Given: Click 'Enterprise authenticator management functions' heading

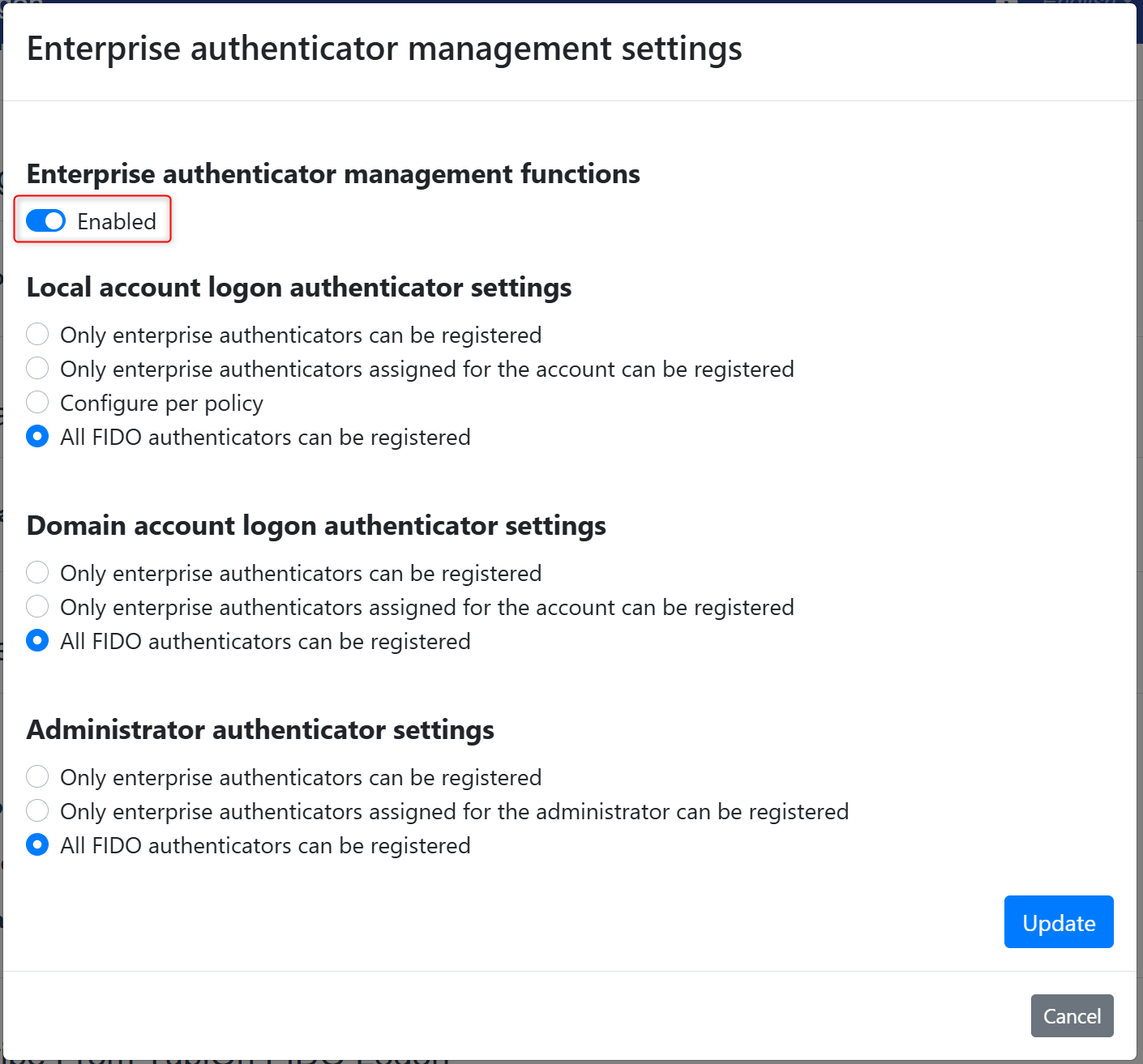Looking at the screenshot, I should coord(333,174).
